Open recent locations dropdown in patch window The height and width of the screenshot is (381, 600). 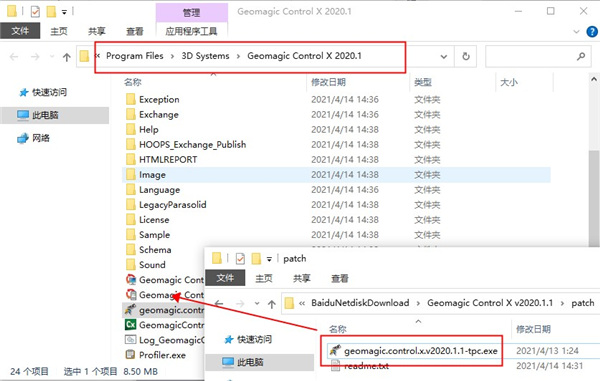pos(257,304)
